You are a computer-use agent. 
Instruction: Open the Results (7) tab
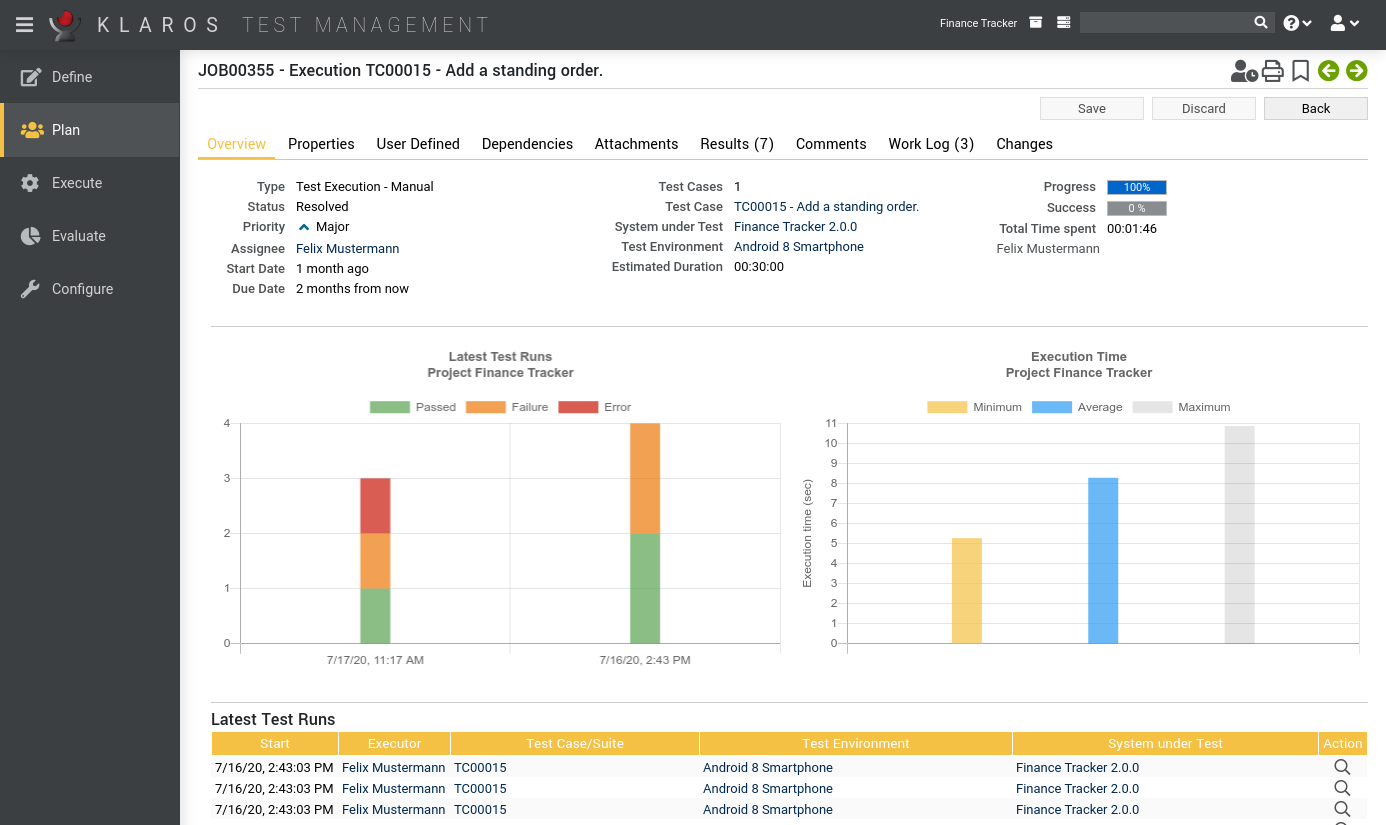[x=736, y=144]
